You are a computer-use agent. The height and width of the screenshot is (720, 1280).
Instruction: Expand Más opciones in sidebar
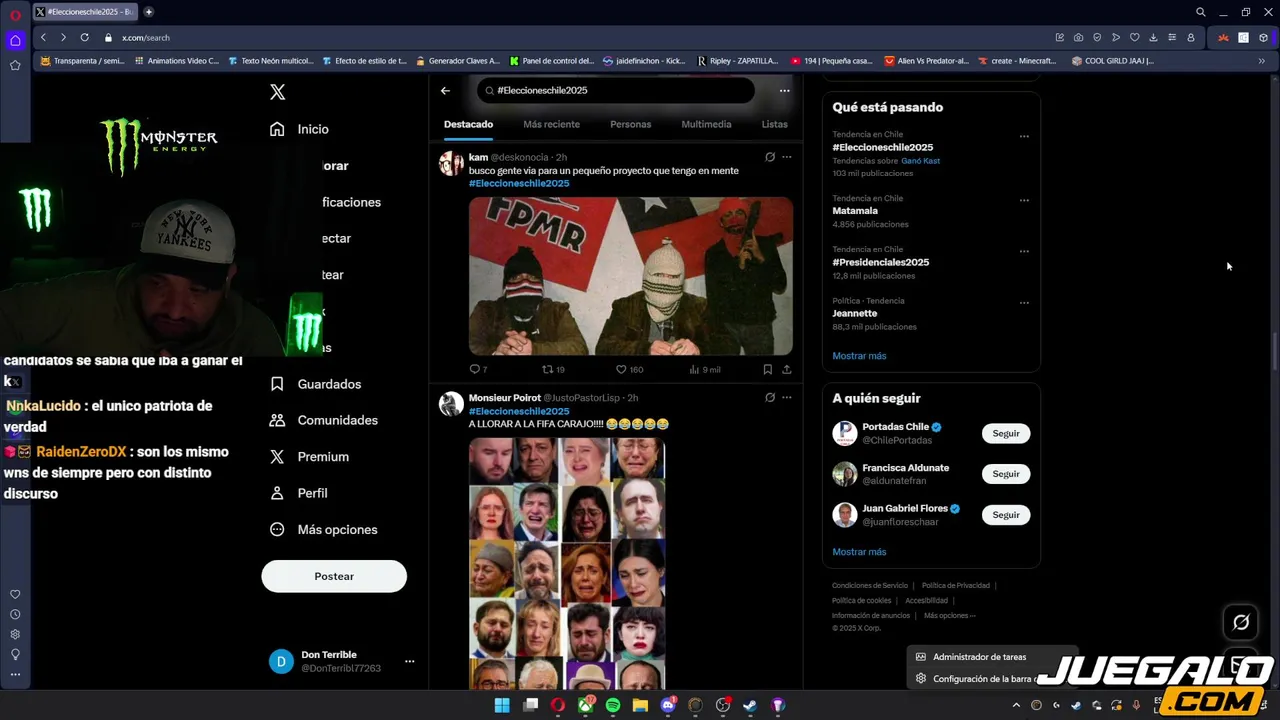click(323, 529)
